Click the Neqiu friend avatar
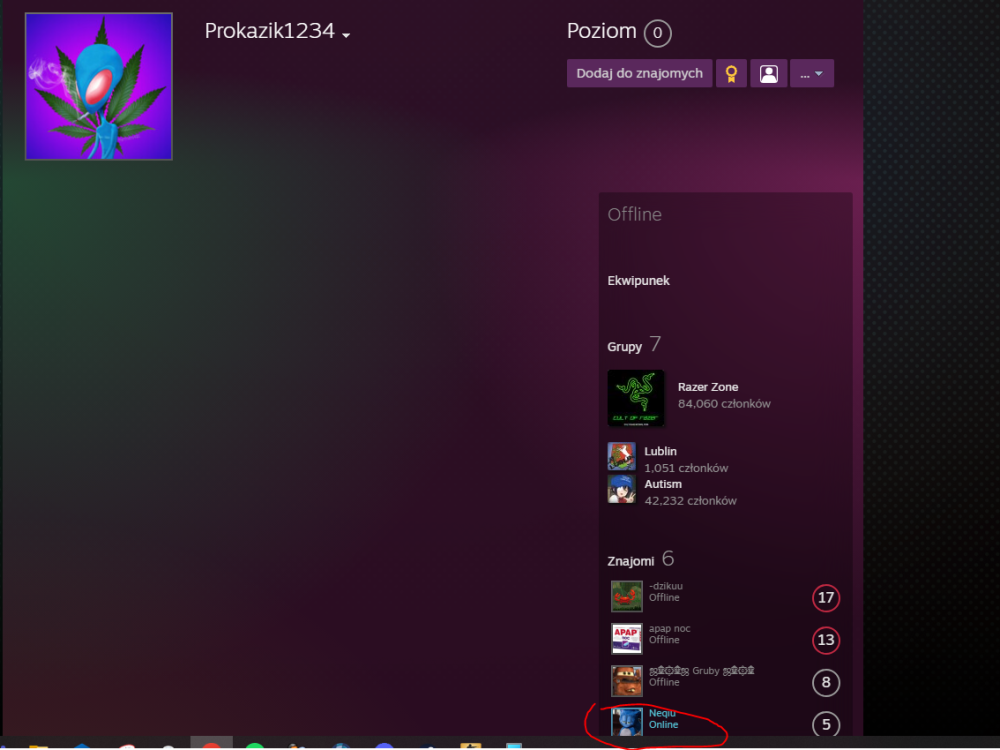This screenshot has height=750, width=1000. (626, 722)
